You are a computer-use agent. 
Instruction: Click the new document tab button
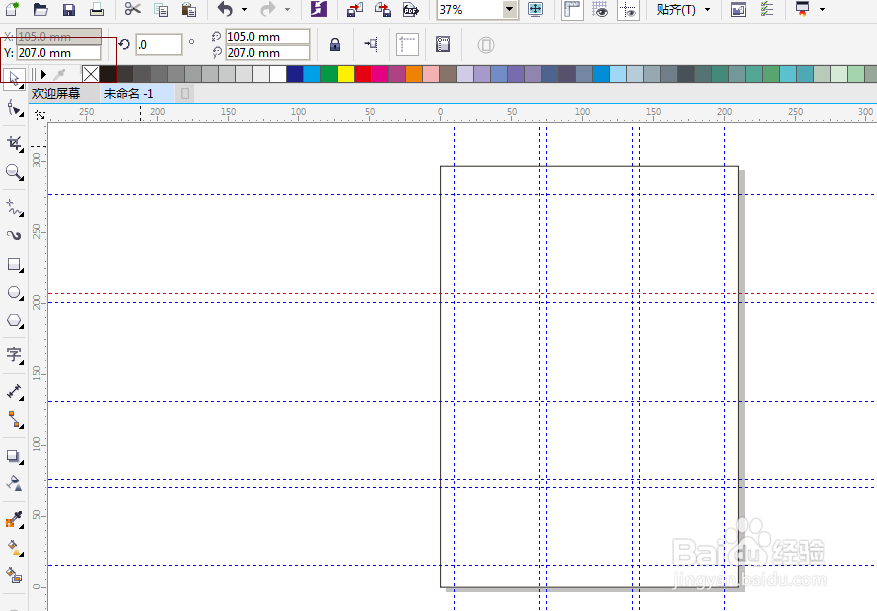tap(185, 93)
